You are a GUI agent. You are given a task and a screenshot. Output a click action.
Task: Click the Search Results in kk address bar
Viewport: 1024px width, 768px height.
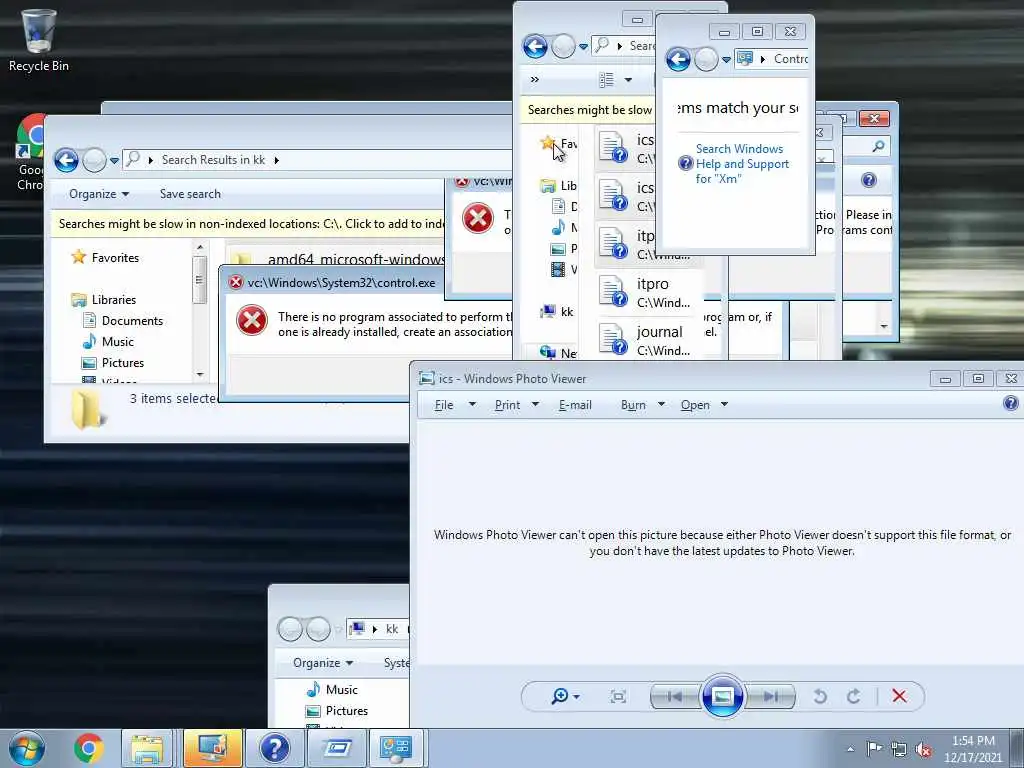pos(317,160)
